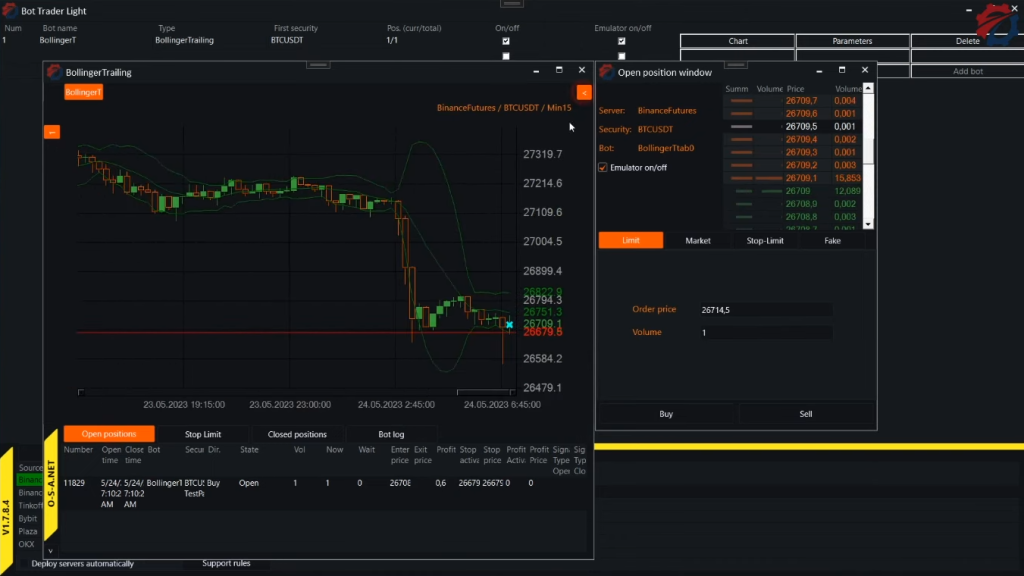Select the Stop-Limit order tab
Viewport: 1024px width, 576px height.
tap(765, 240)
